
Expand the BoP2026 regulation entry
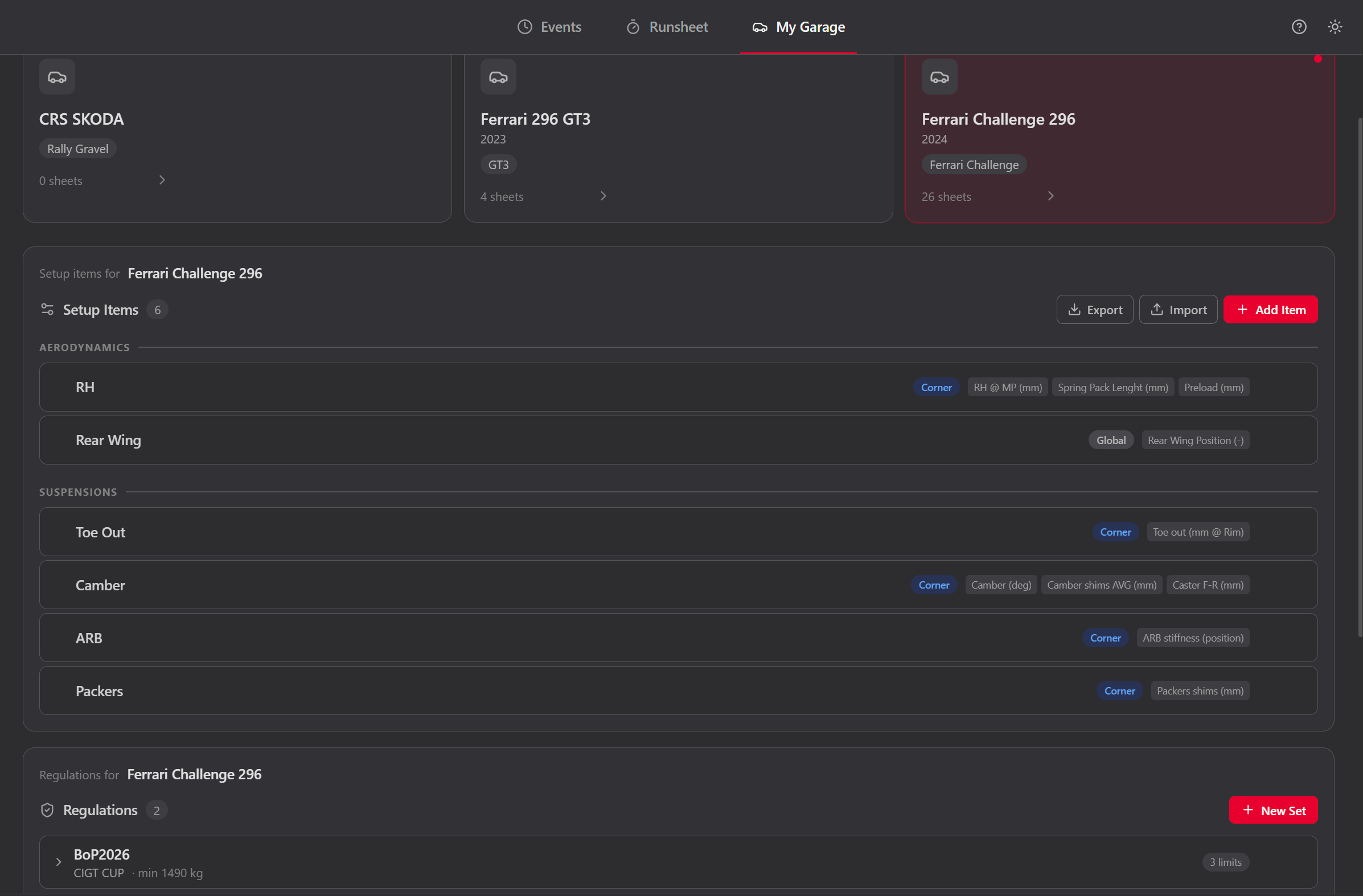(58, 862)
